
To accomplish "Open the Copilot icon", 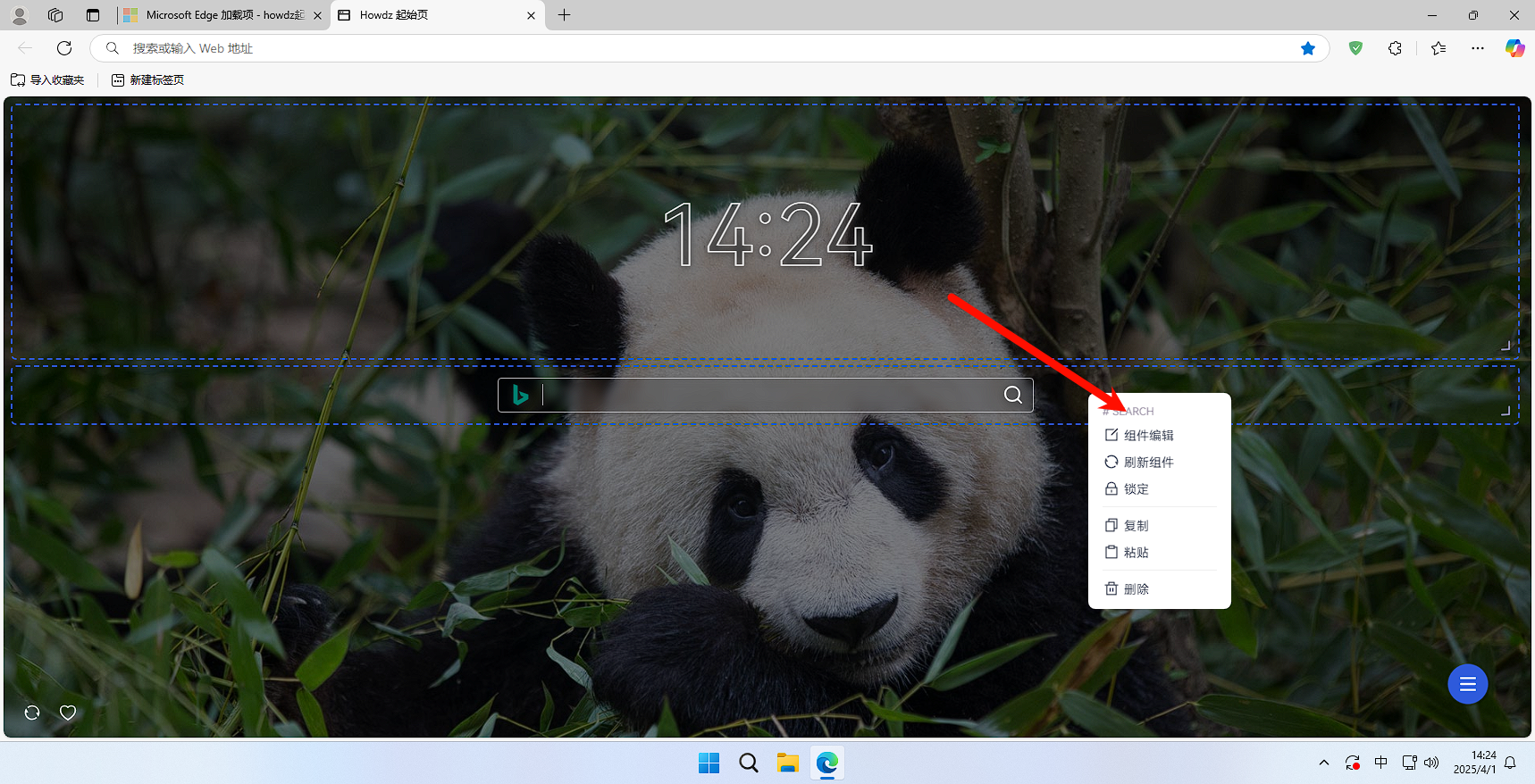I will (1514, 48).
